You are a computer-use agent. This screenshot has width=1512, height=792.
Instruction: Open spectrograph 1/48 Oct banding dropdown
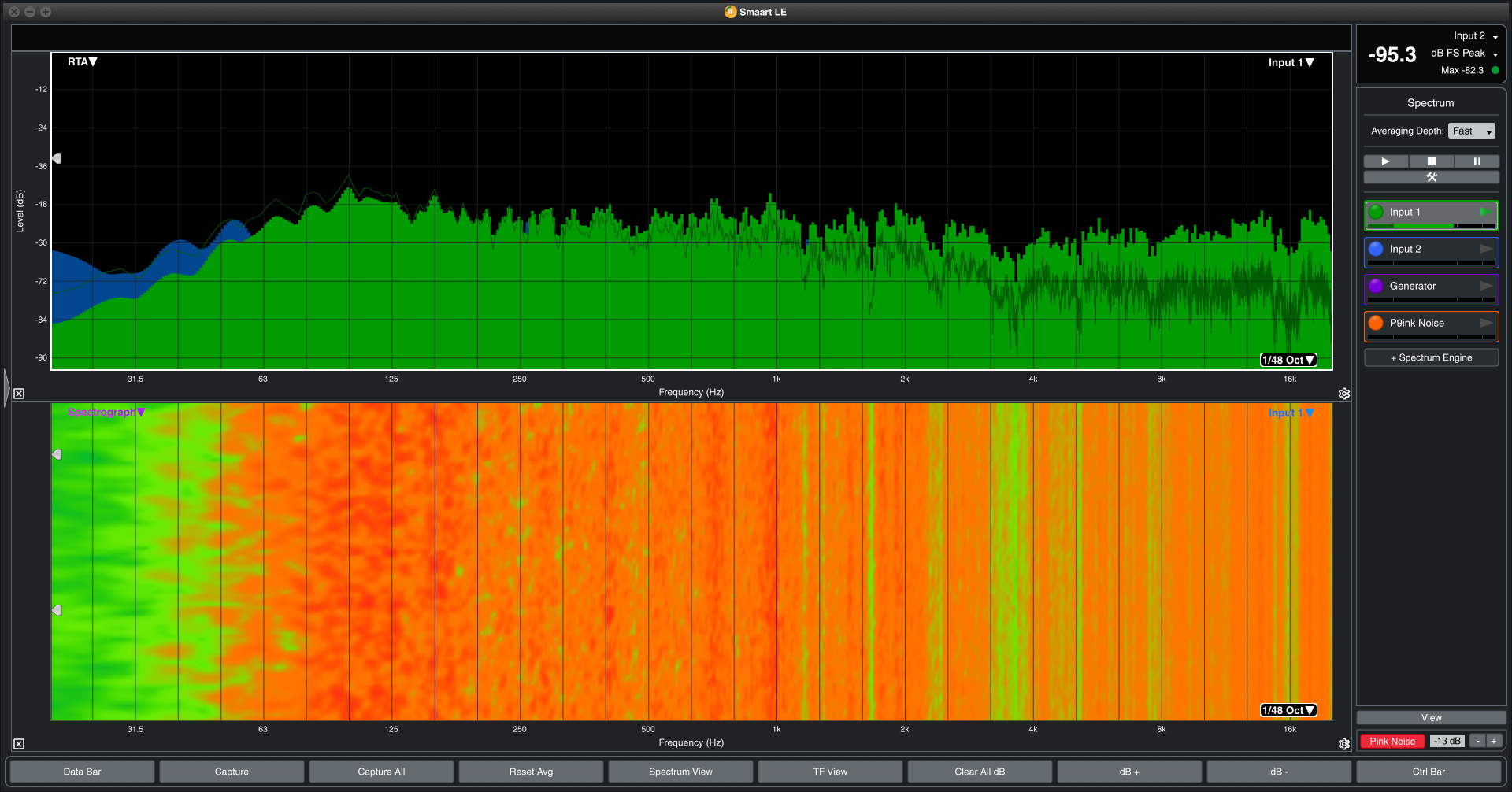click(x=1288, y=710)
